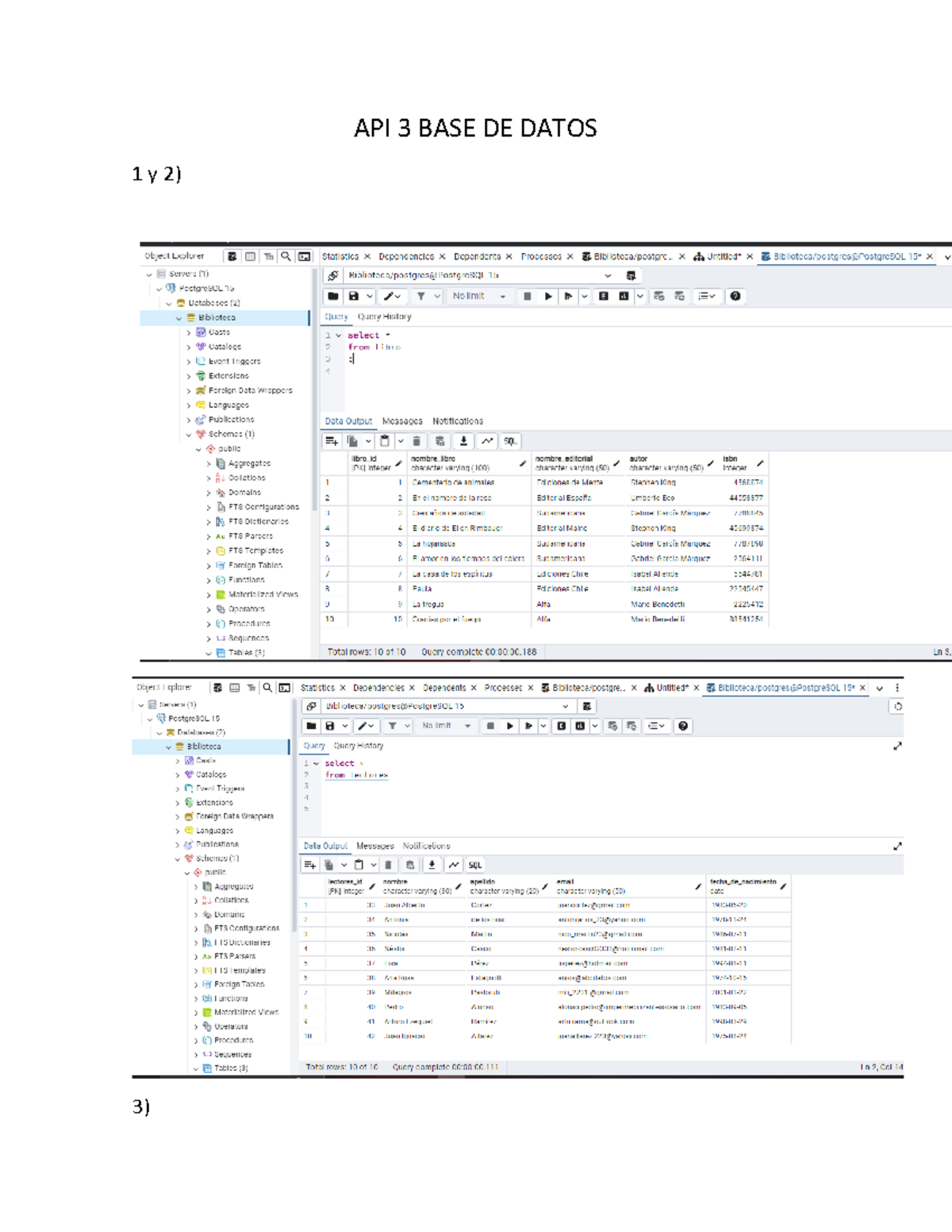Image resolution: width=952 pixels, height=1232 pixels.
Task: Close Statistics tab in bottom screenshot
Action: pyautogui.click(x=343, y=688)
